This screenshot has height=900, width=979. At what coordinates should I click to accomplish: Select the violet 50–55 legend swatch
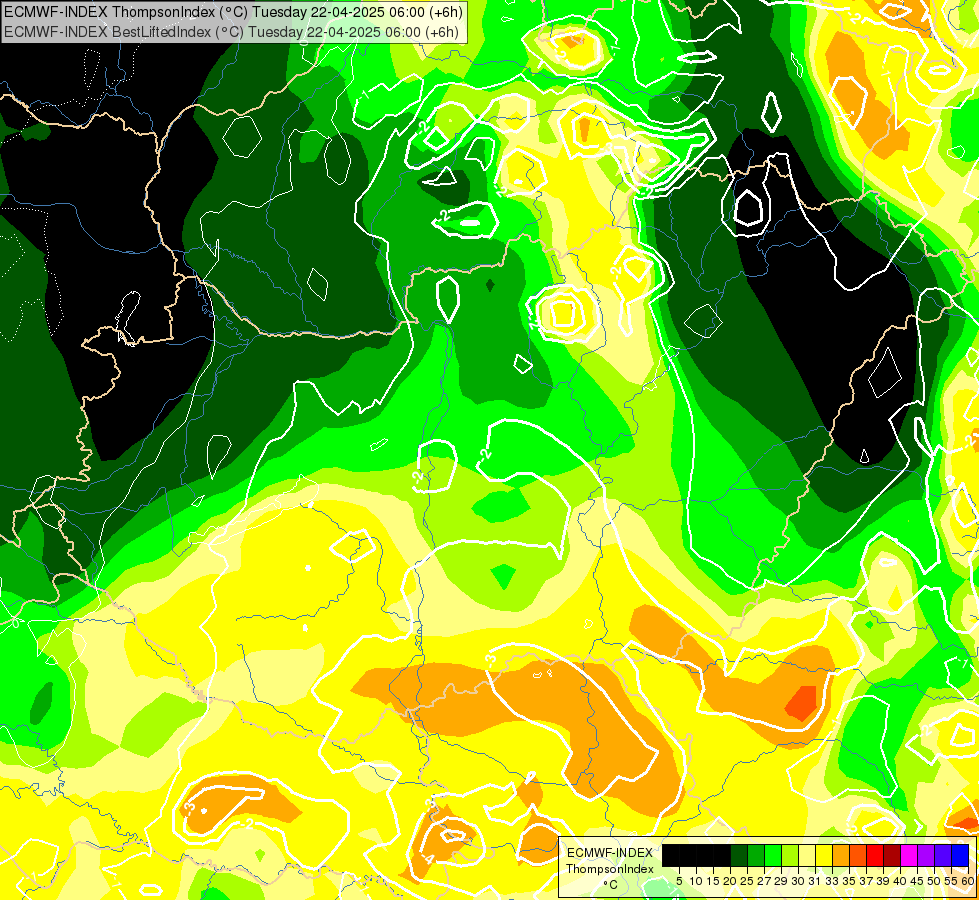(943, 856)
